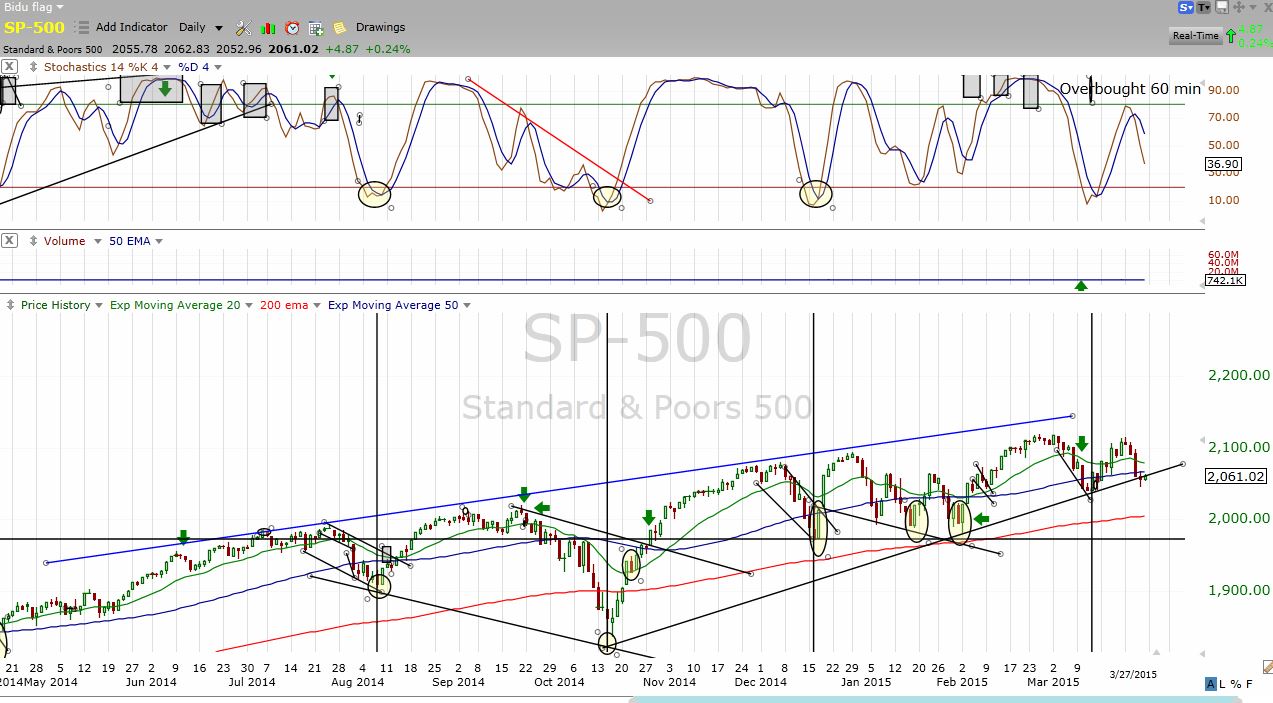
Task: Click the SP-500 ticker symbol field
Action: coord(35,28)
